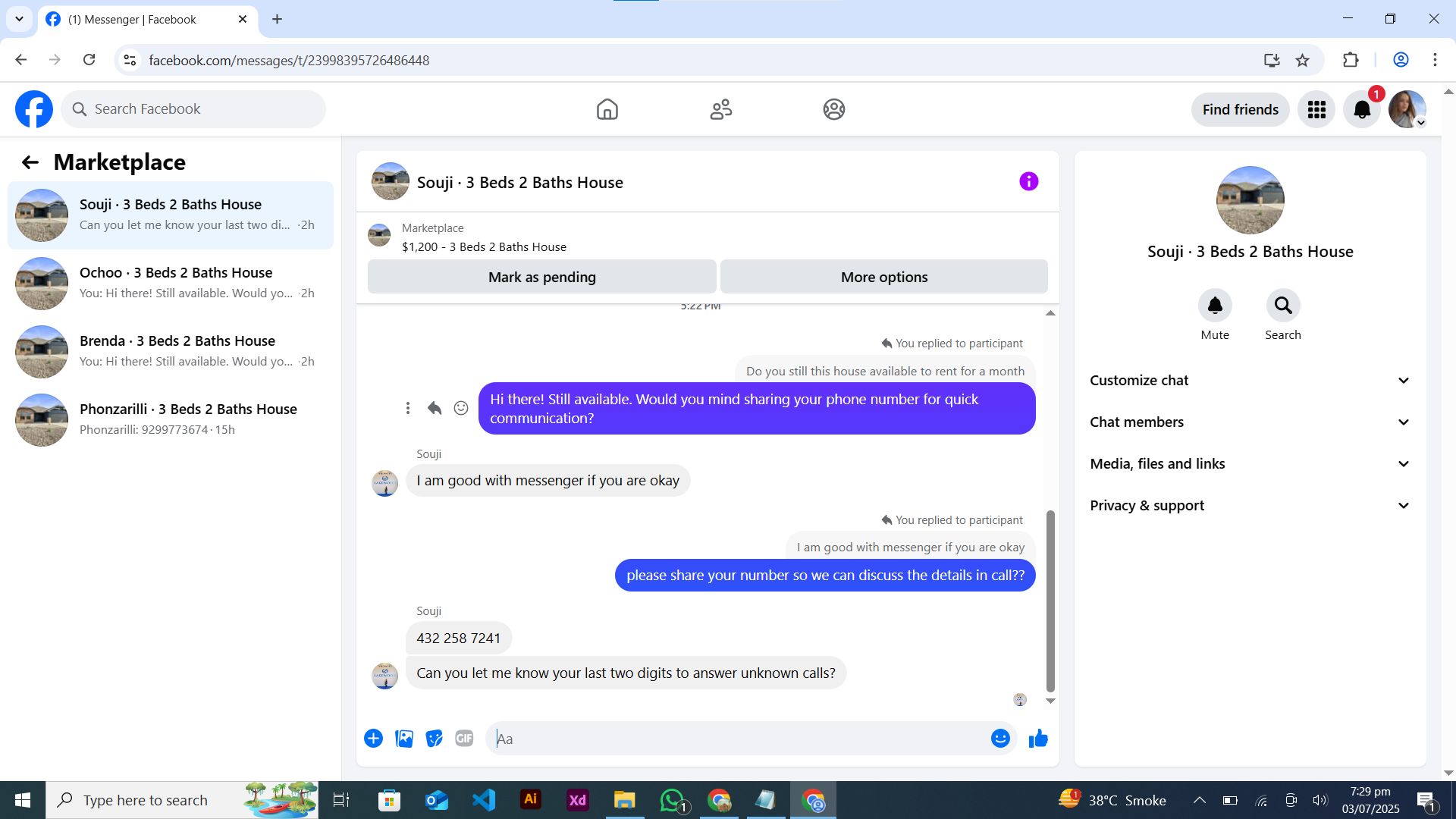The image size is (1456, 819).
Task: Click More options button
Action: pos(883,277)
